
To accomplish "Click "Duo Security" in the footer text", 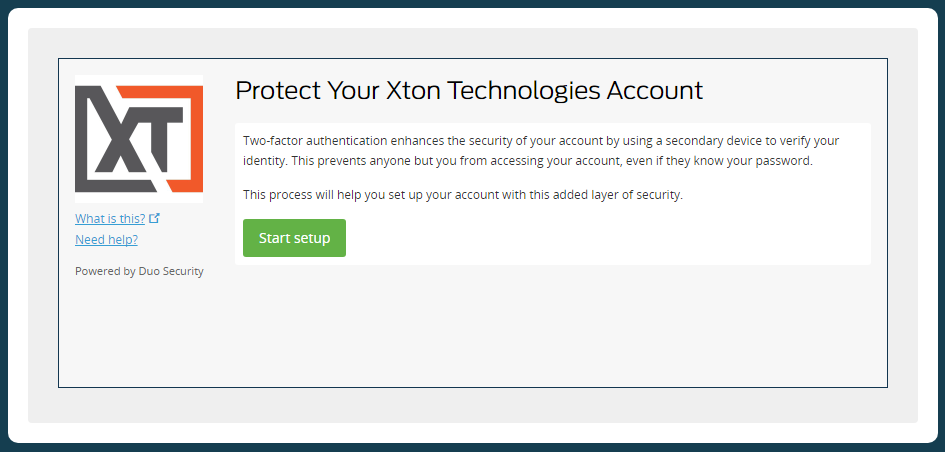I will [171, 271].
